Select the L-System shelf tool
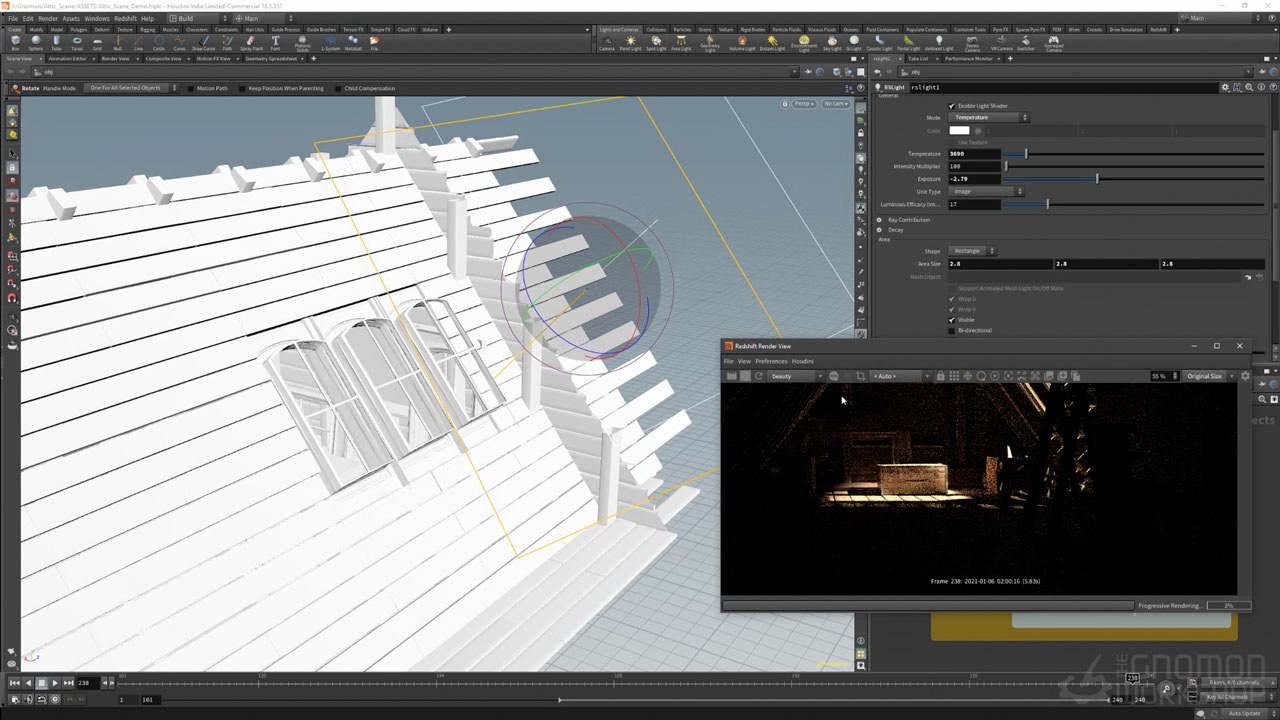 coord(331,43)
